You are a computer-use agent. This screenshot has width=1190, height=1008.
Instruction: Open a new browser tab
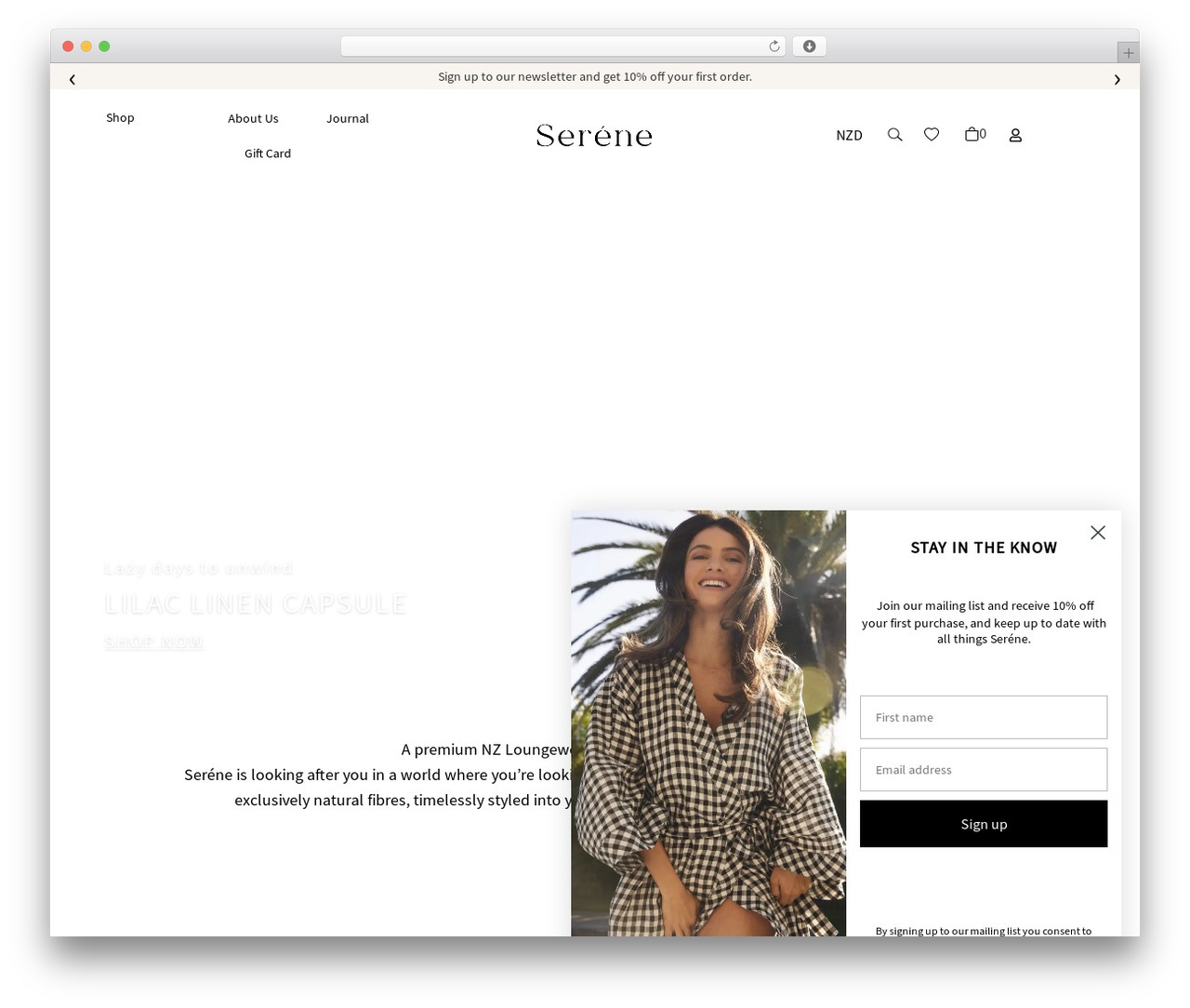(1129, 53)
